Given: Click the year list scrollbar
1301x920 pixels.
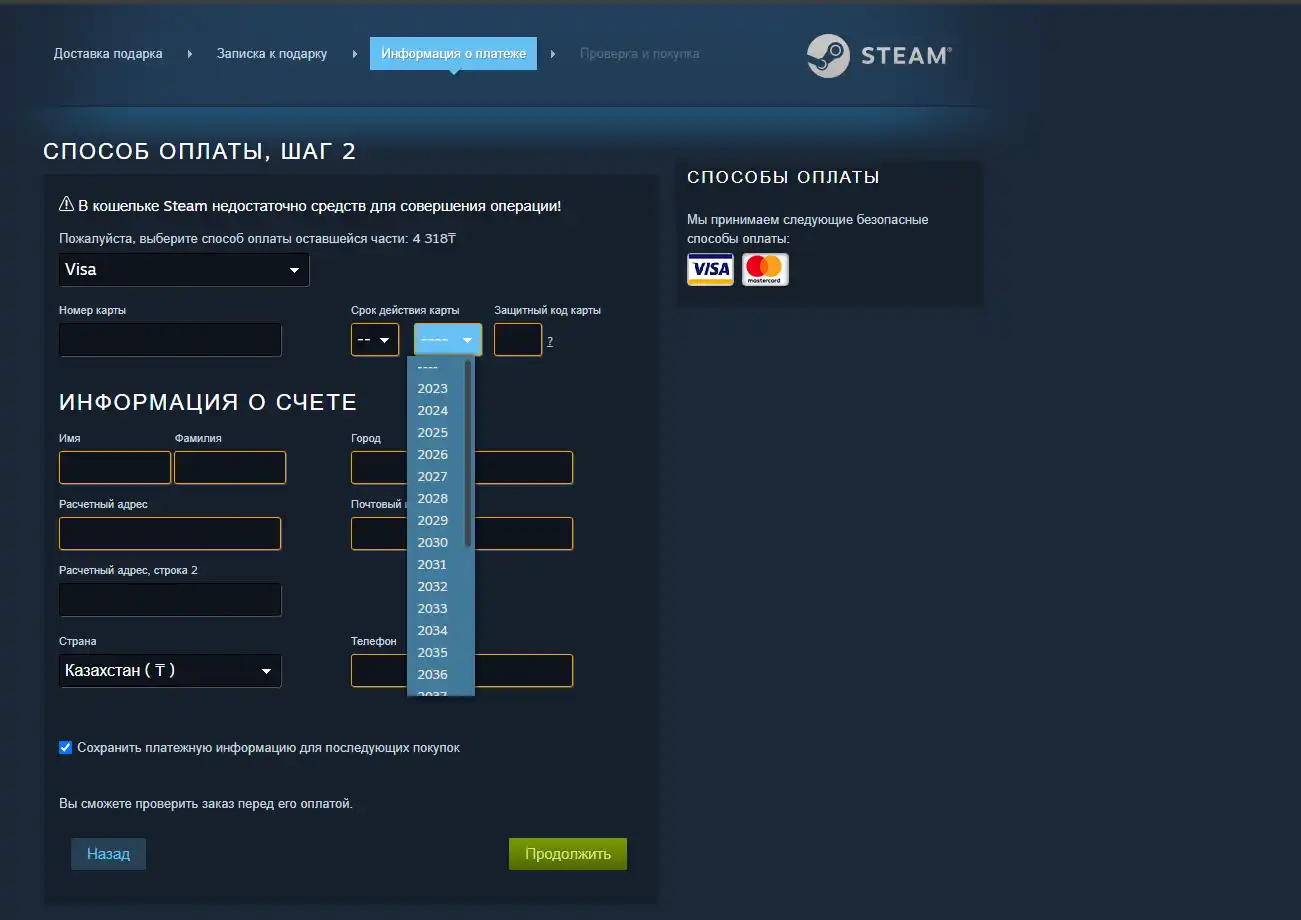Looking at the screenshot, I should tap(468, 453).
